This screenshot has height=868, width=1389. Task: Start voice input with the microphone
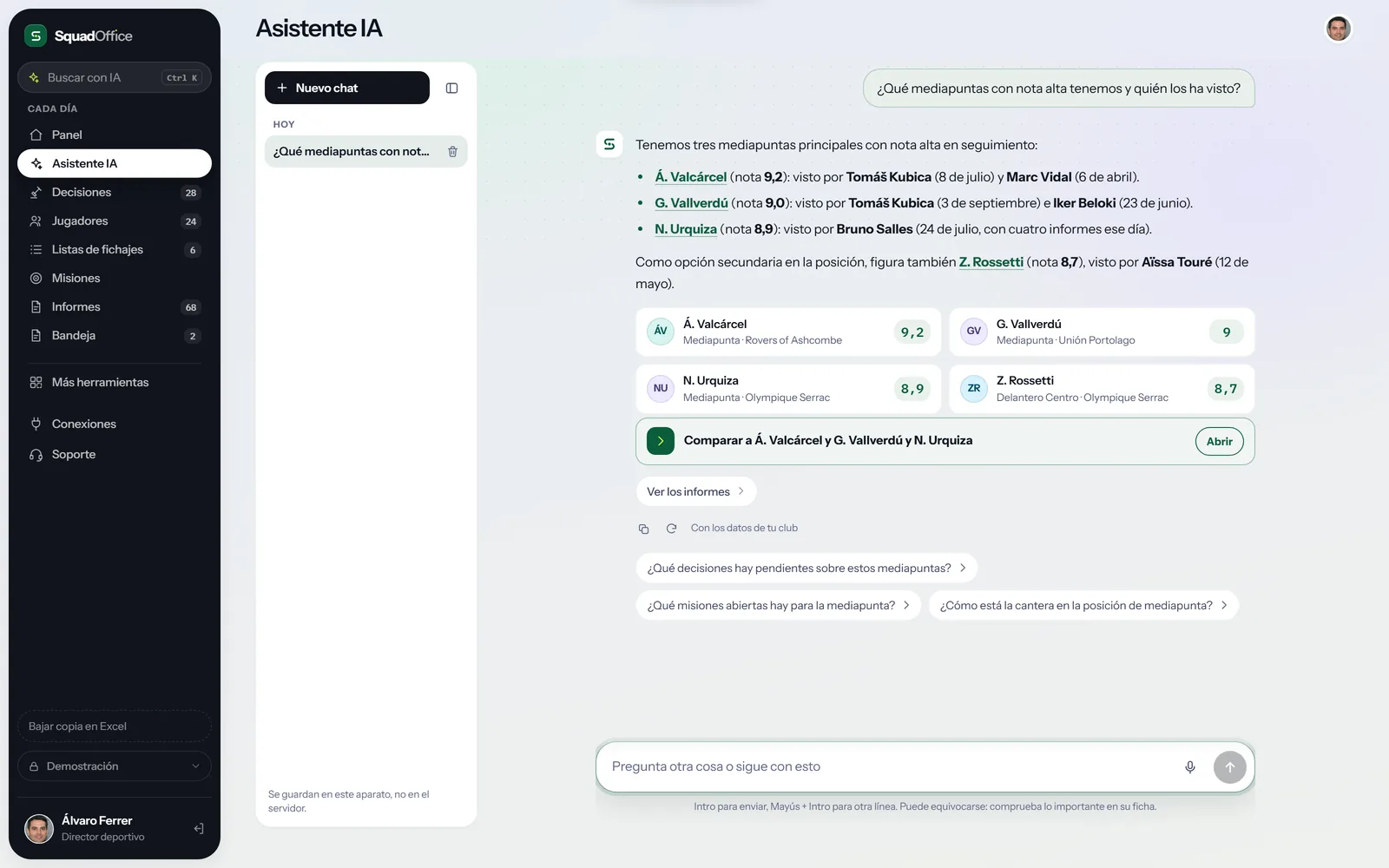coord(1190,767)
